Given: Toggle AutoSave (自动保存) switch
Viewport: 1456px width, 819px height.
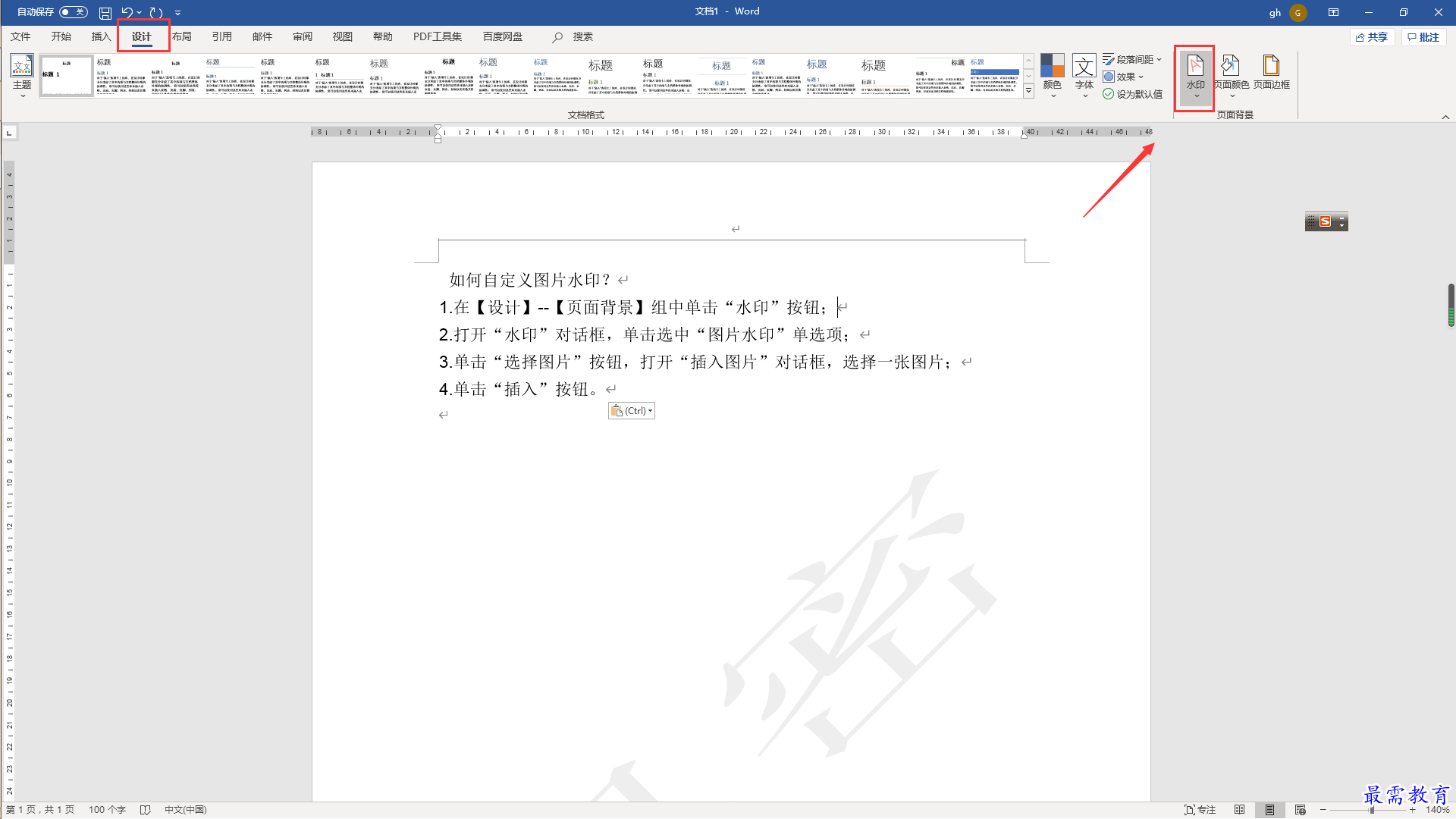Looking at the screenshot, I should (74, 12).
